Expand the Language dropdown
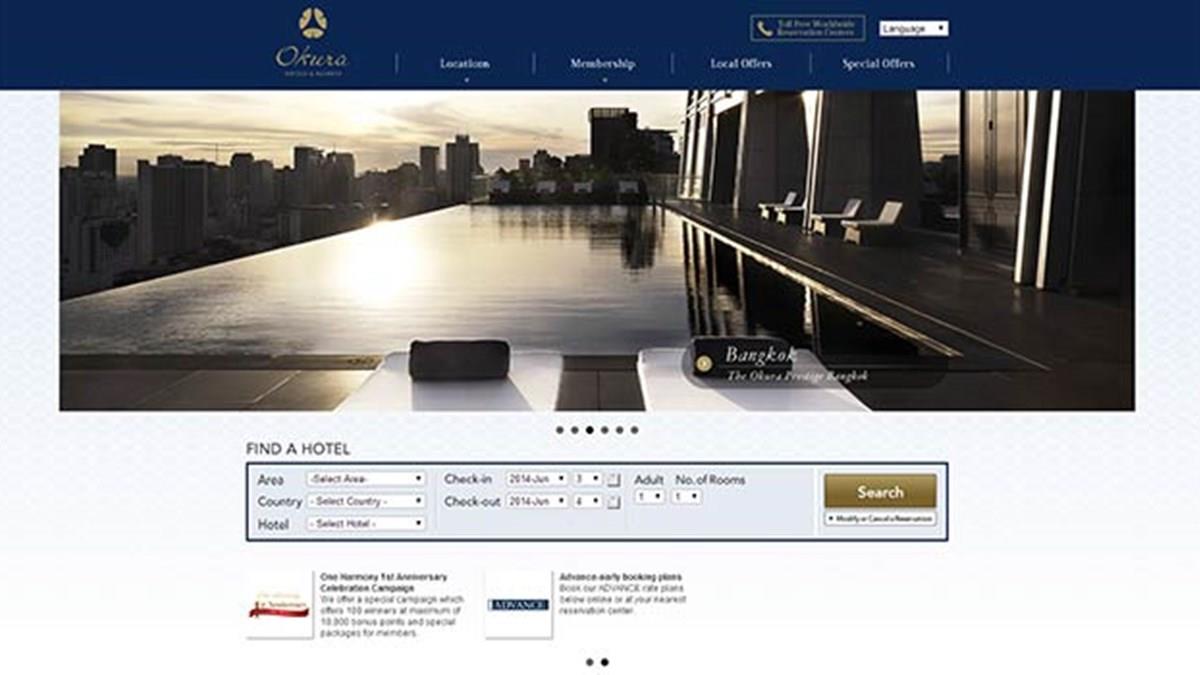This screenshot has width=1200, height=675. click(914, 29)
